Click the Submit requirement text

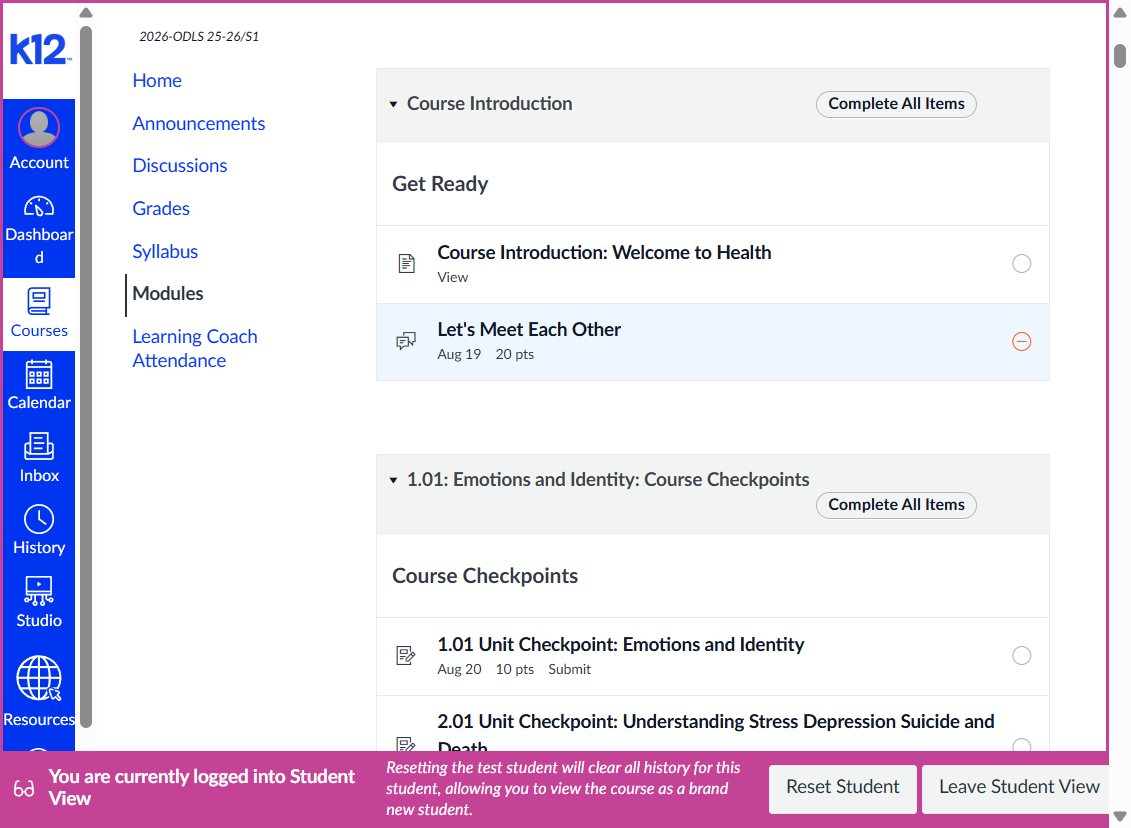point(569,669)
